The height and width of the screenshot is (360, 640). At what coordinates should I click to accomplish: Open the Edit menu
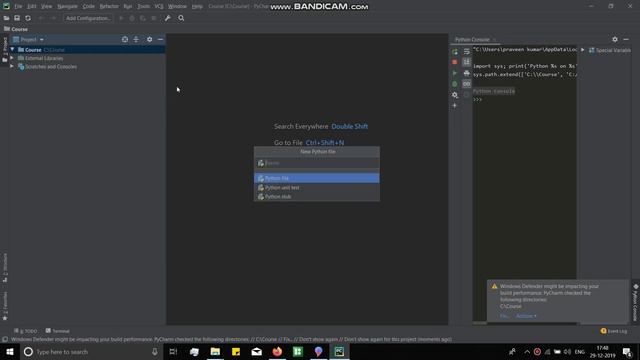pyautogui.click(x=31, y=7)
